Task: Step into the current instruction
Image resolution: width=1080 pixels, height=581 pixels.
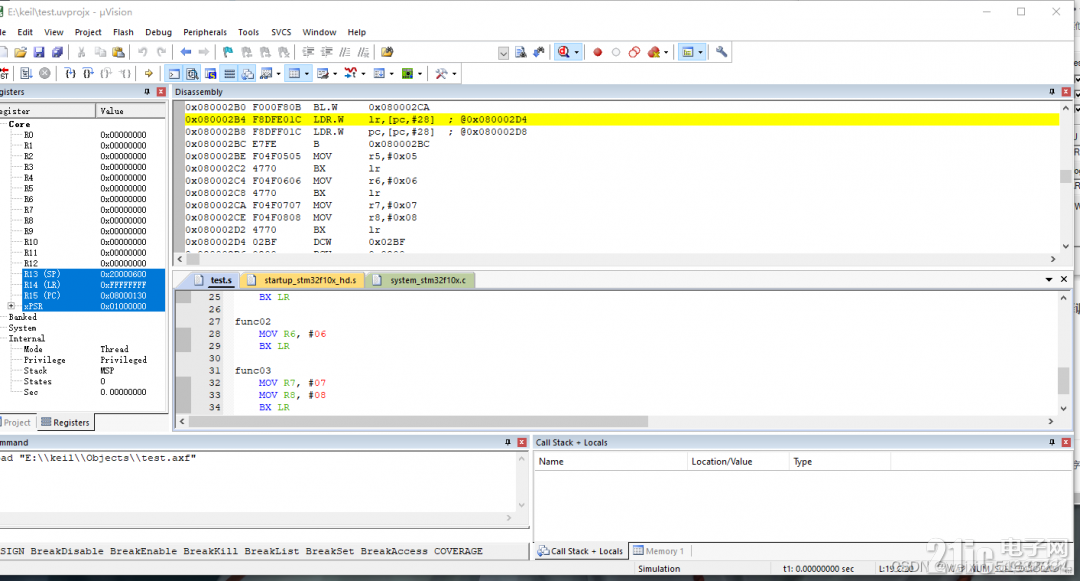Action: [x=70, y=74]
